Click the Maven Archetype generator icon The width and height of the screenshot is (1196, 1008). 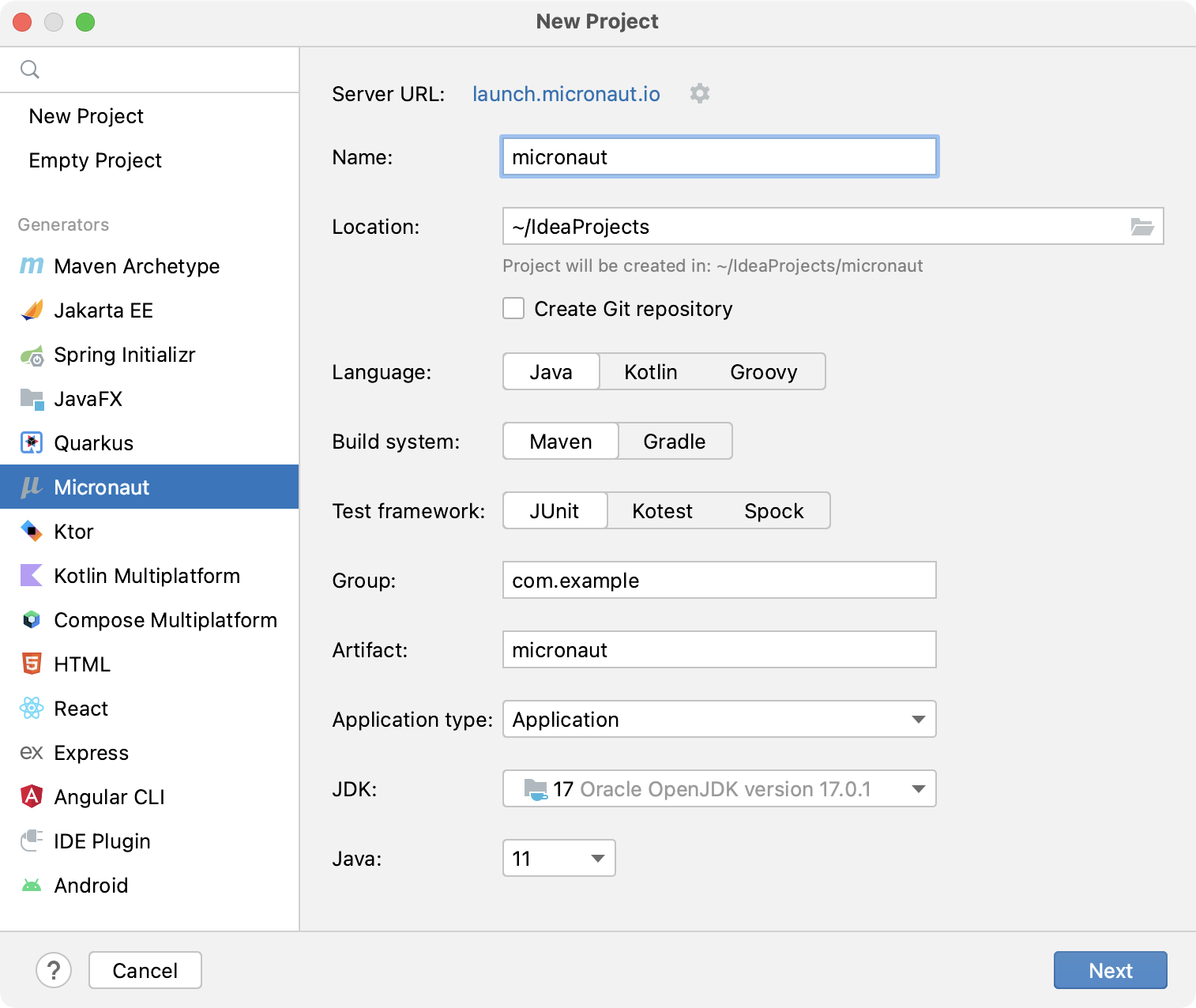32,266
